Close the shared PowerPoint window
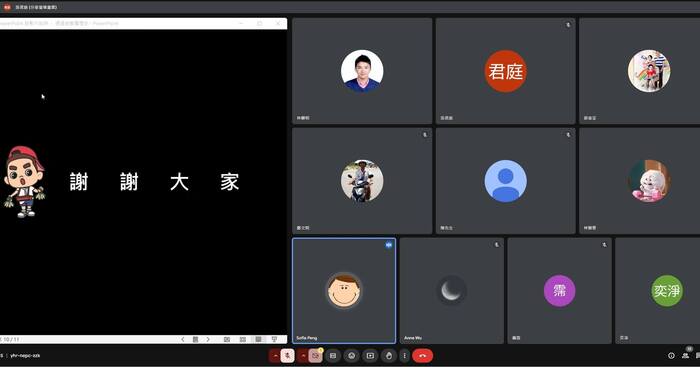This screenshot has height=367, width=700. coord(278,23)
